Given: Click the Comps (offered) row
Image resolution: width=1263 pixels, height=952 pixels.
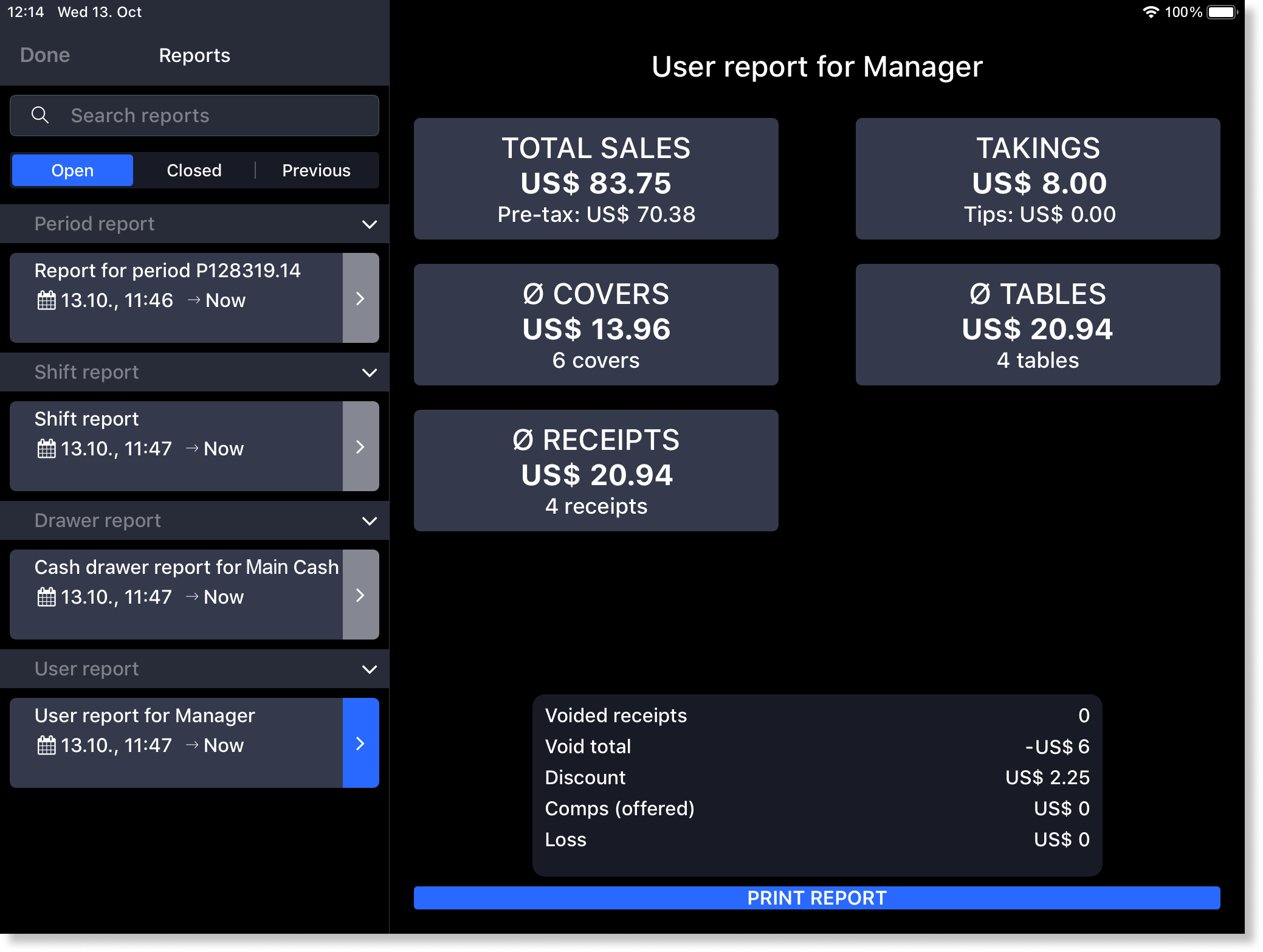Looking at the screenshot, I should 817,809.
